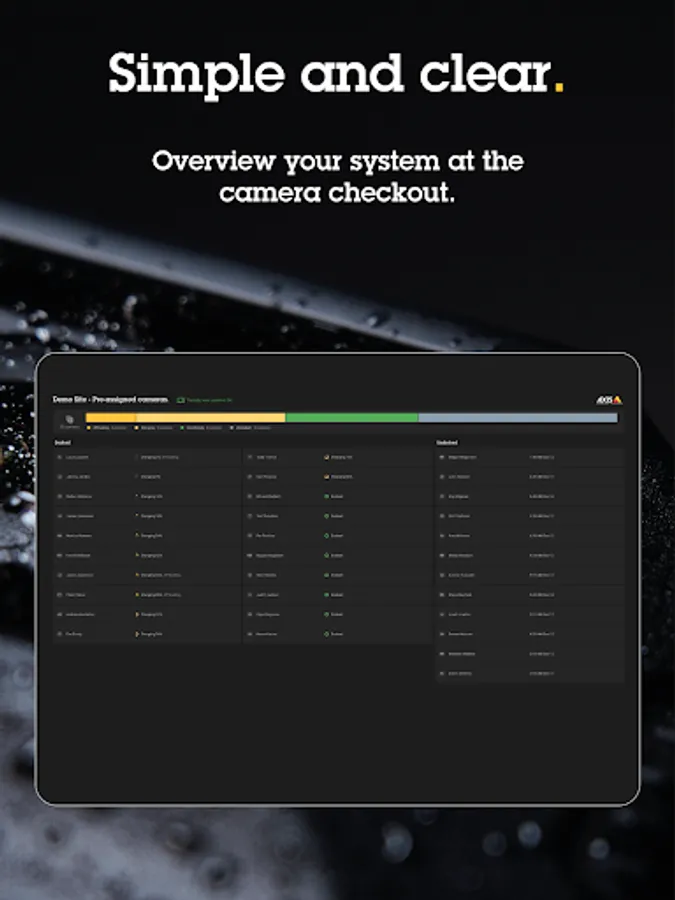Viewport: 675px width, 900px height.
Task: Select the dark yellow status bar segment
Action: point(111,418)
